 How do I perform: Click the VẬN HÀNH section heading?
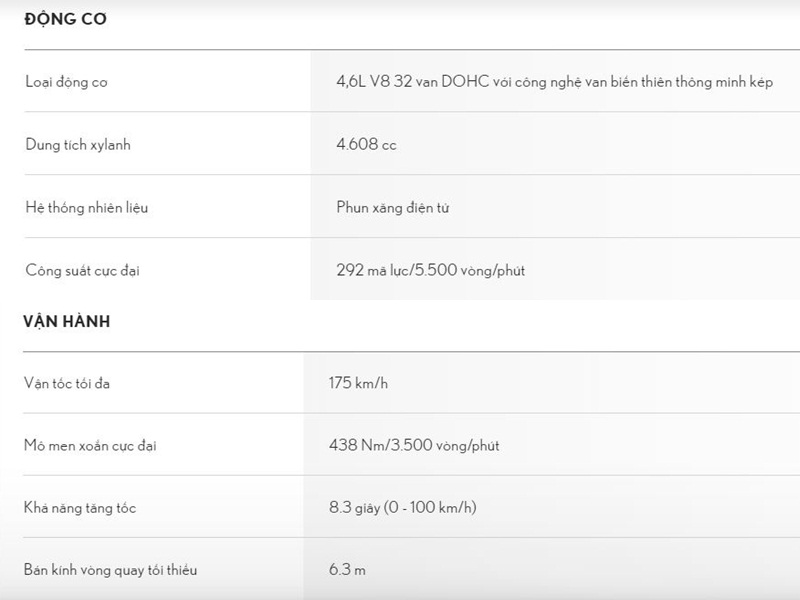[66, 321]
